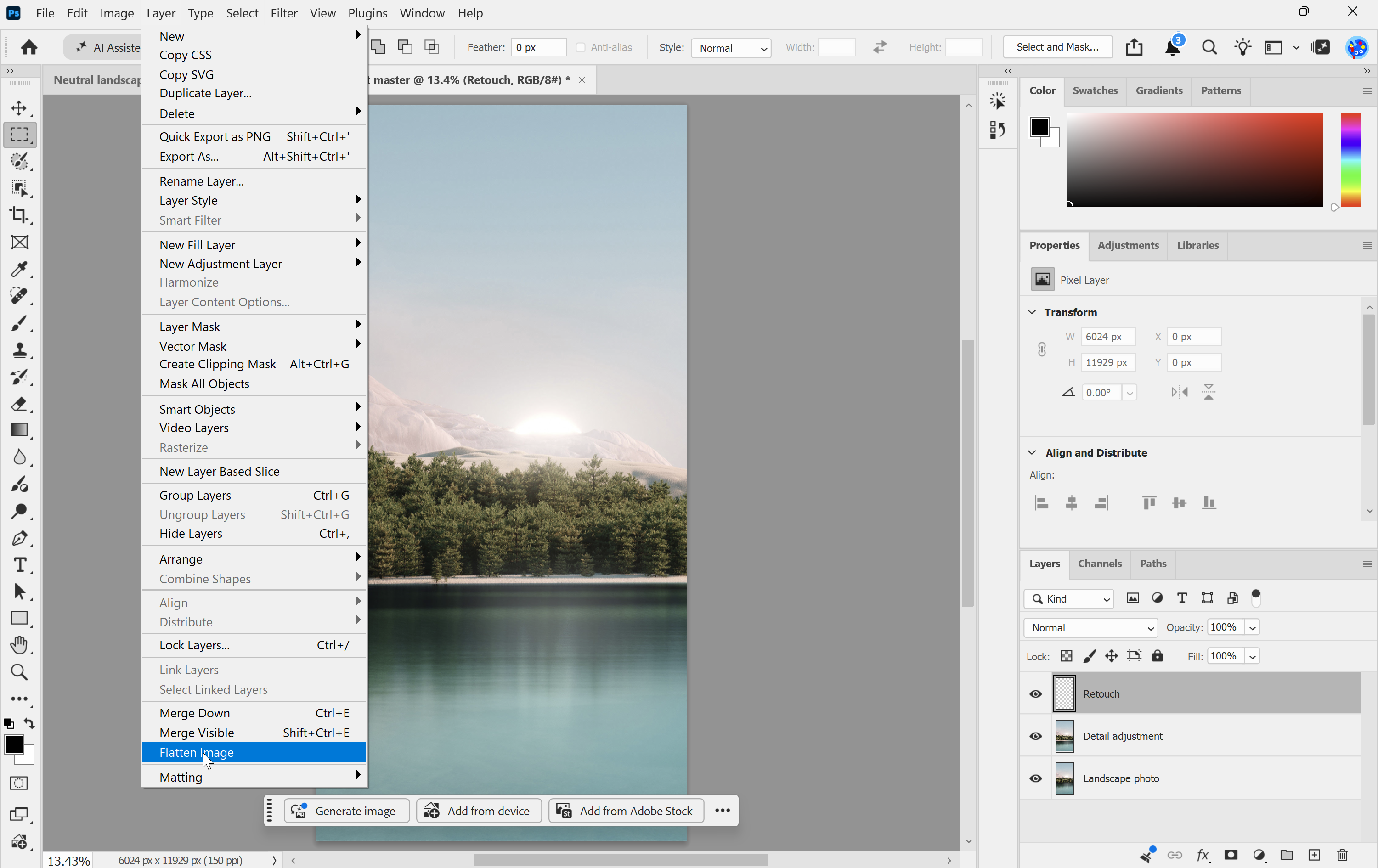Hide the Landscape photo layer

point(1036,778)
